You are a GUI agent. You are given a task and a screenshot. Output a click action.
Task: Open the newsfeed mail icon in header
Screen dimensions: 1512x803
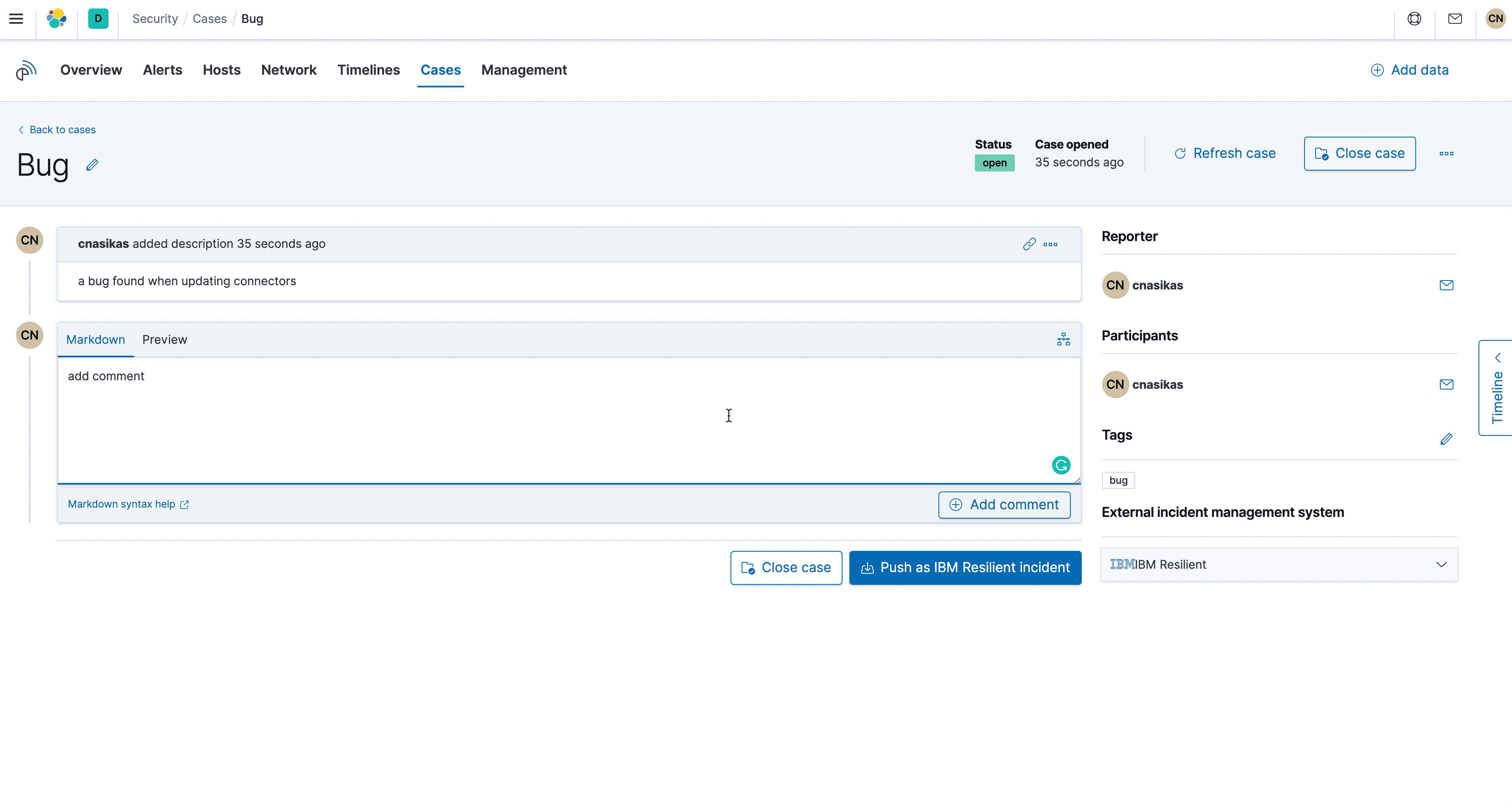point(1454,19)
